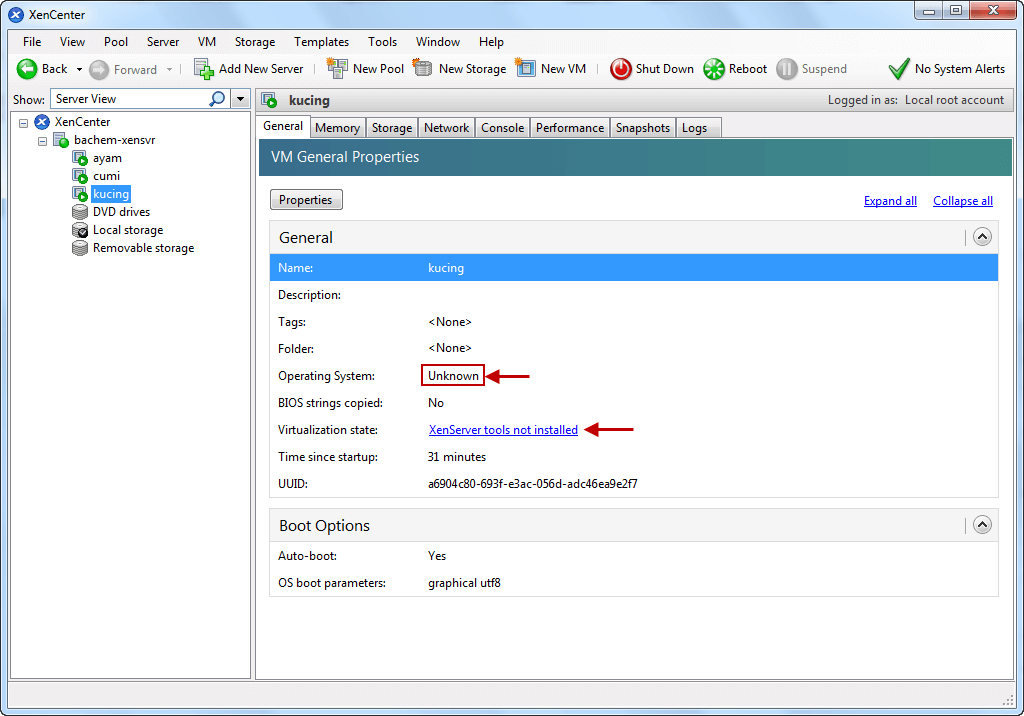Click the Local storage icon

80,230
